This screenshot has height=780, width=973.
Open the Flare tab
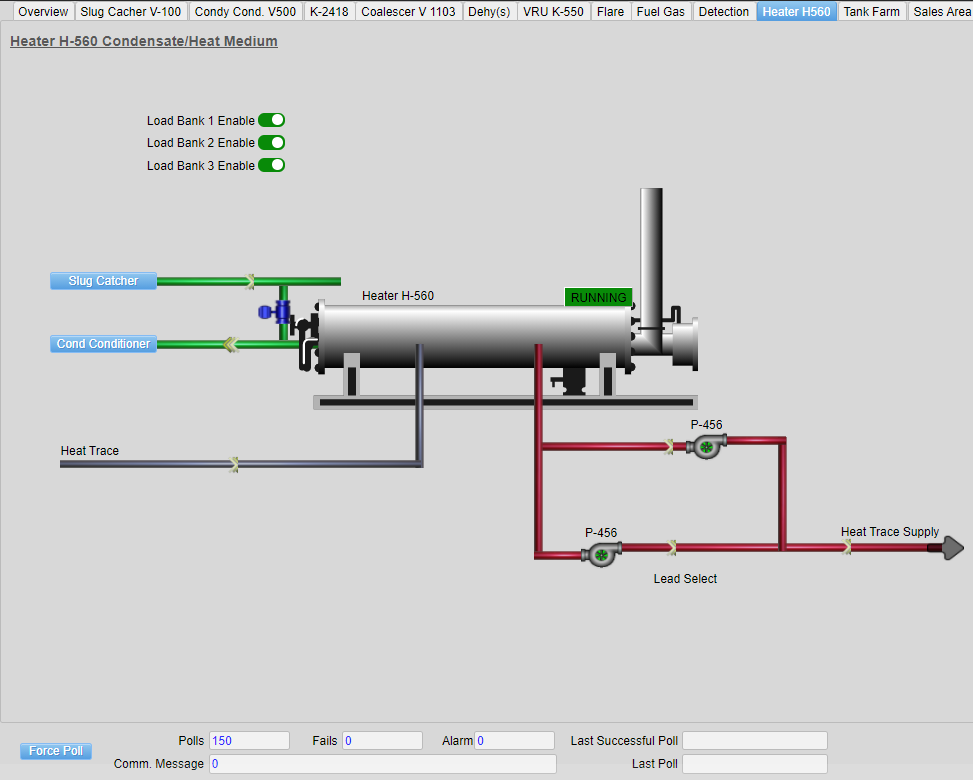(x=611, y=11)
